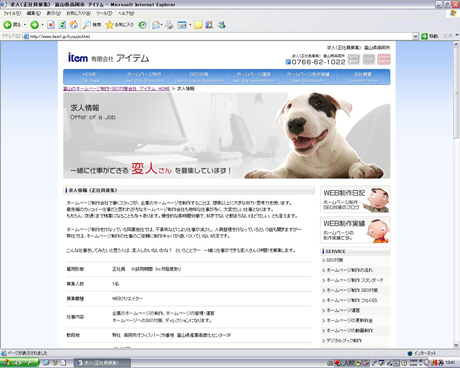Open the Search magnifier toolbar button

click(92, 25)
